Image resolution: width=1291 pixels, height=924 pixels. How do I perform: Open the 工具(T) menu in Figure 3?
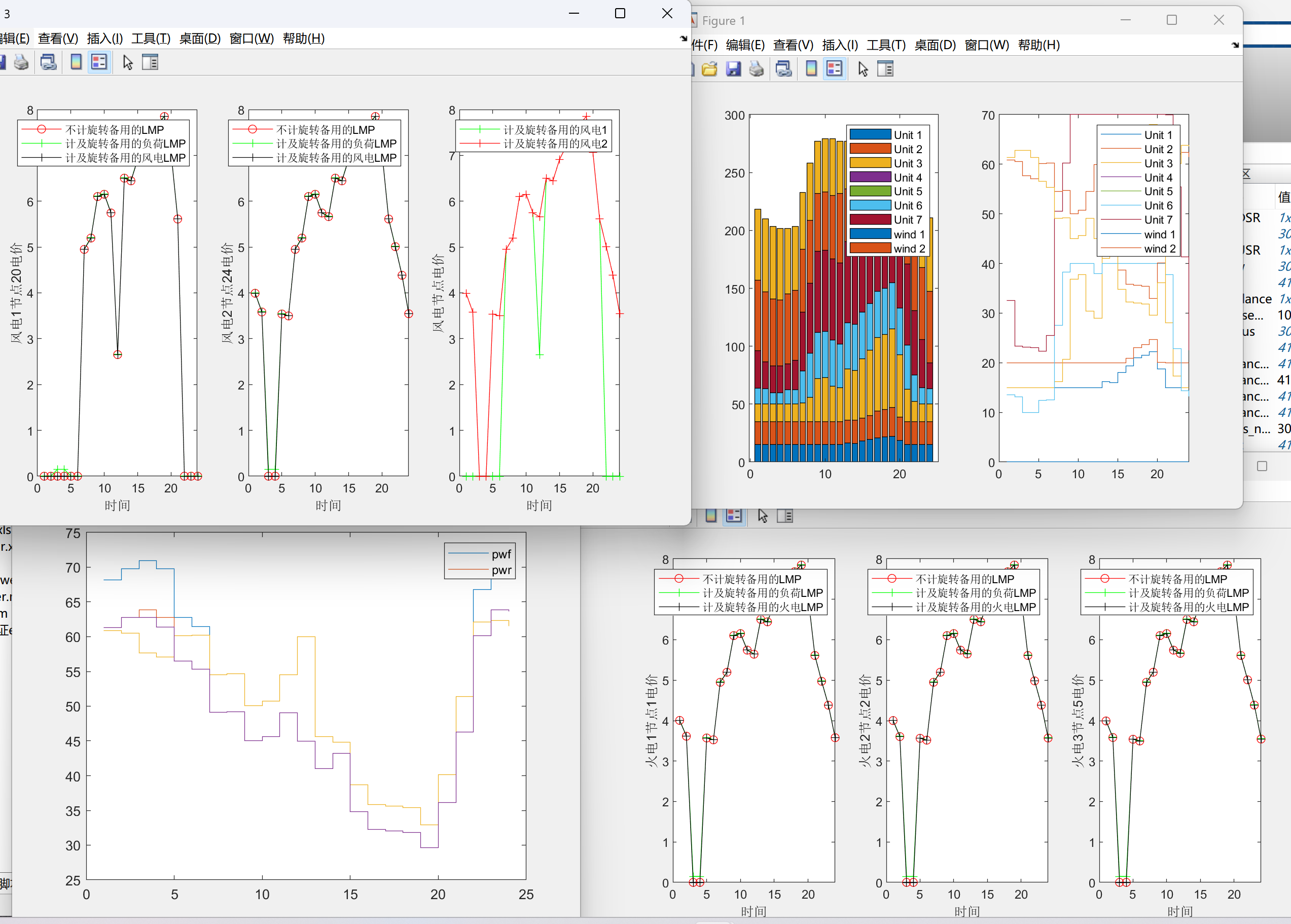151,39
